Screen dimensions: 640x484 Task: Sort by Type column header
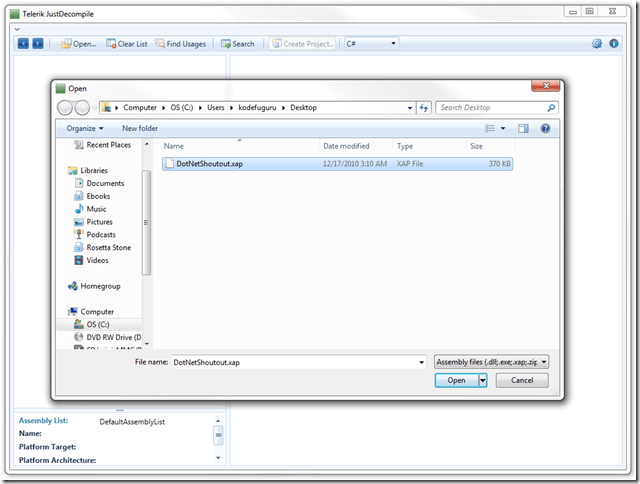click(x=429, y=146)
